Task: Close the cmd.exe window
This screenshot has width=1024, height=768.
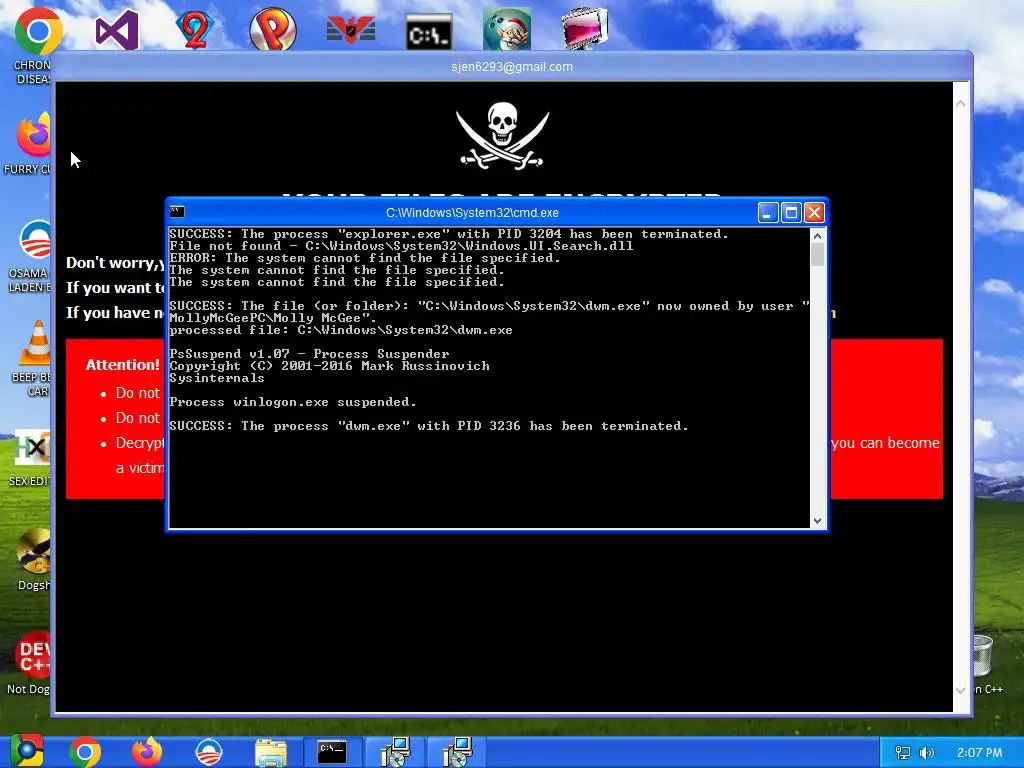Action: pos(814,212)
